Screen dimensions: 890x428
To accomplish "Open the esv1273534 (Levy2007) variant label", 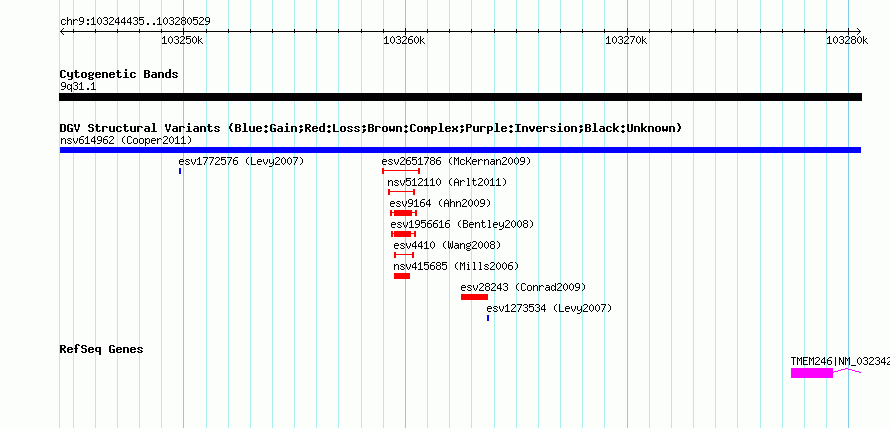I will (x=549, y=308).
